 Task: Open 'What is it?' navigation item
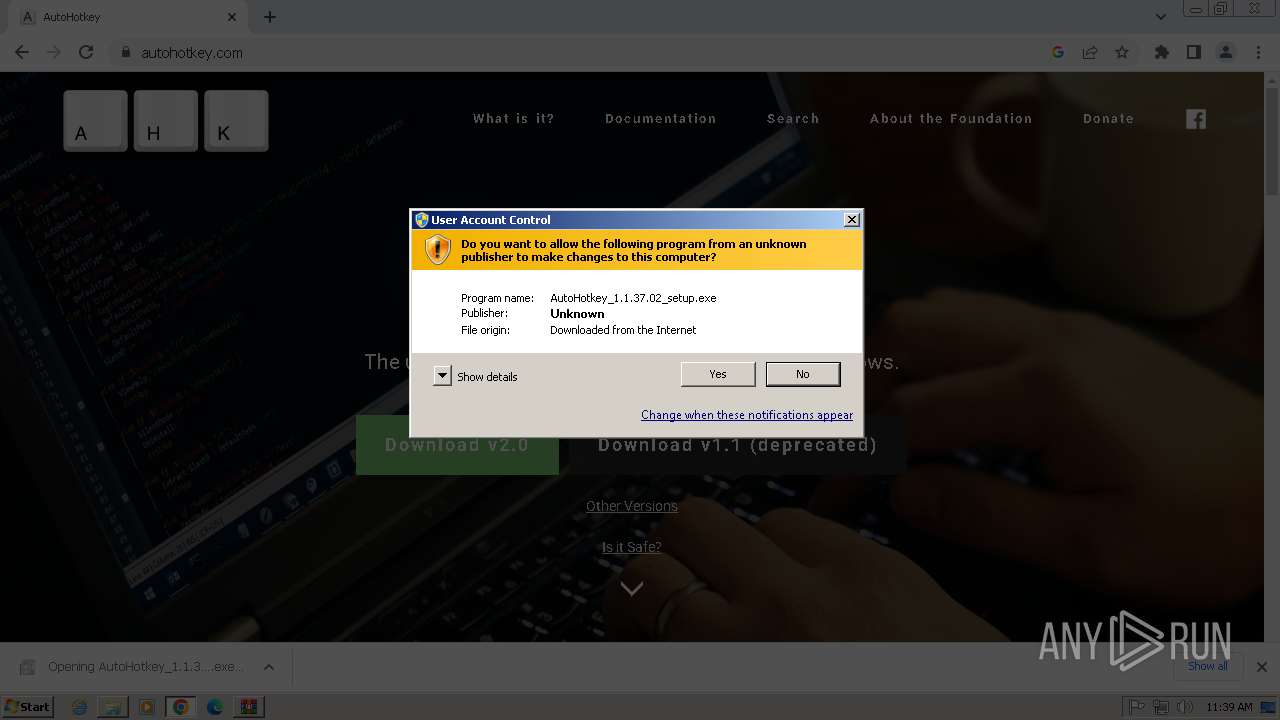point(514,118)
